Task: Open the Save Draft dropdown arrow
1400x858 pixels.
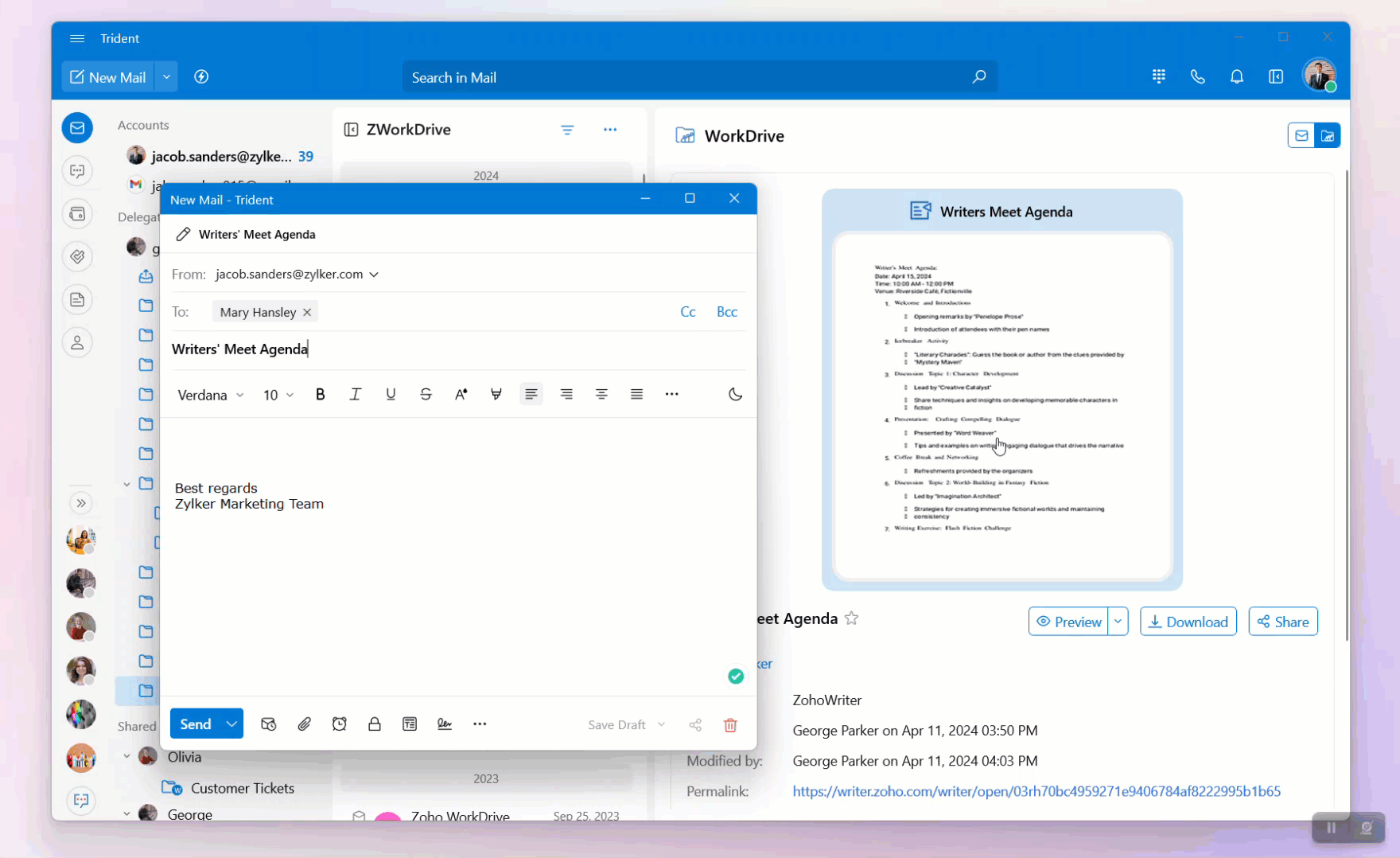Action: pyautogui.click(x=661, y=725)
